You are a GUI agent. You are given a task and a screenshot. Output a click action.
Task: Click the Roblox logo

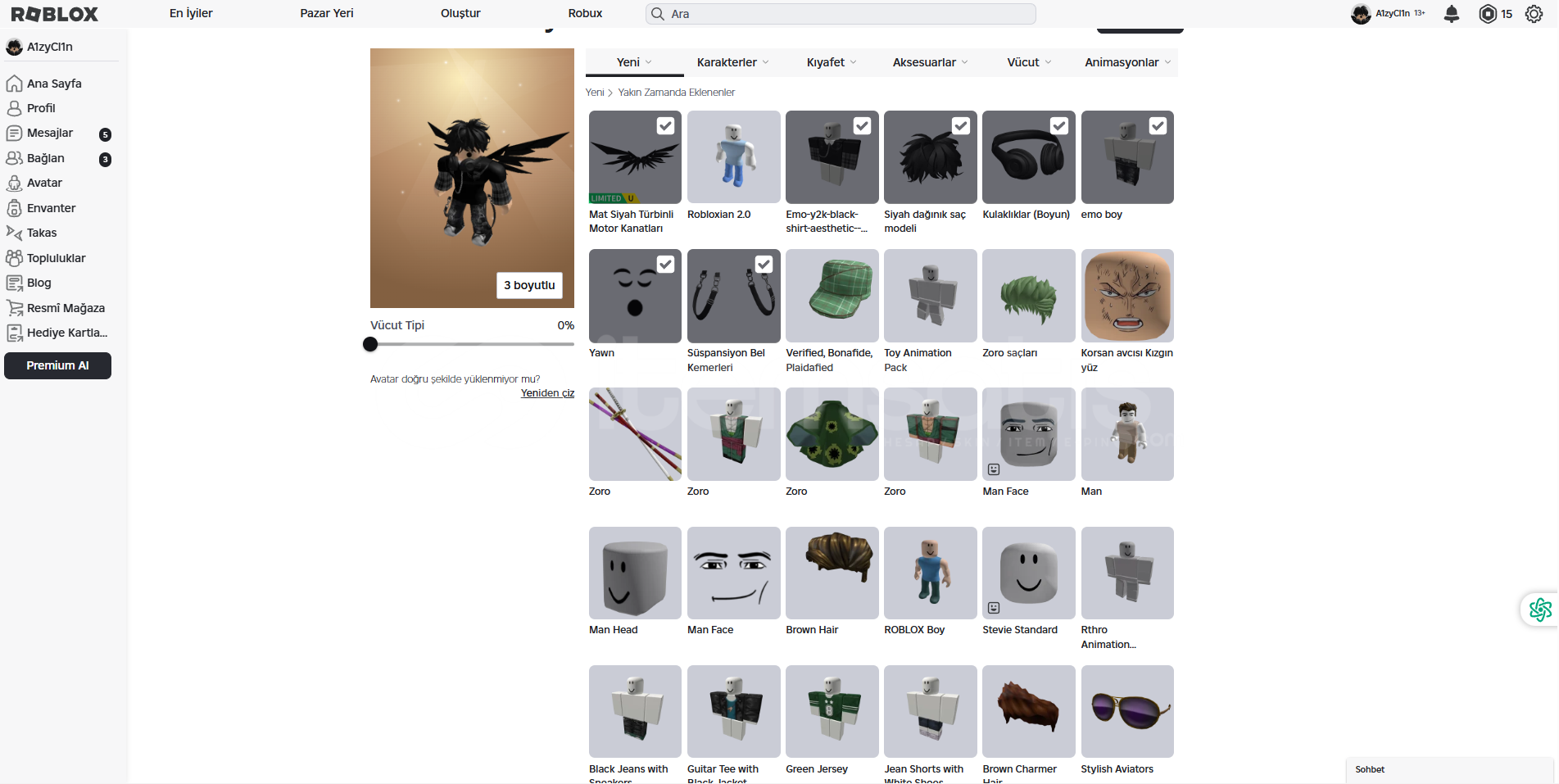54,14
